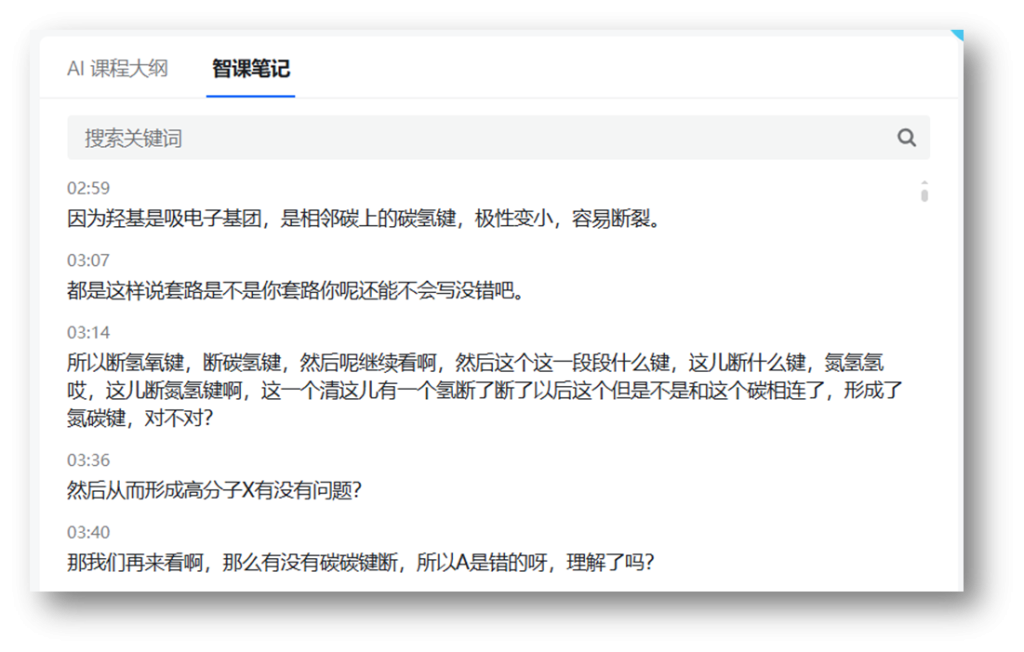This screenshot has width=1024, height=652.
Task: Click note text starting 都是这样说套路
Action: (x=296, y=290)
